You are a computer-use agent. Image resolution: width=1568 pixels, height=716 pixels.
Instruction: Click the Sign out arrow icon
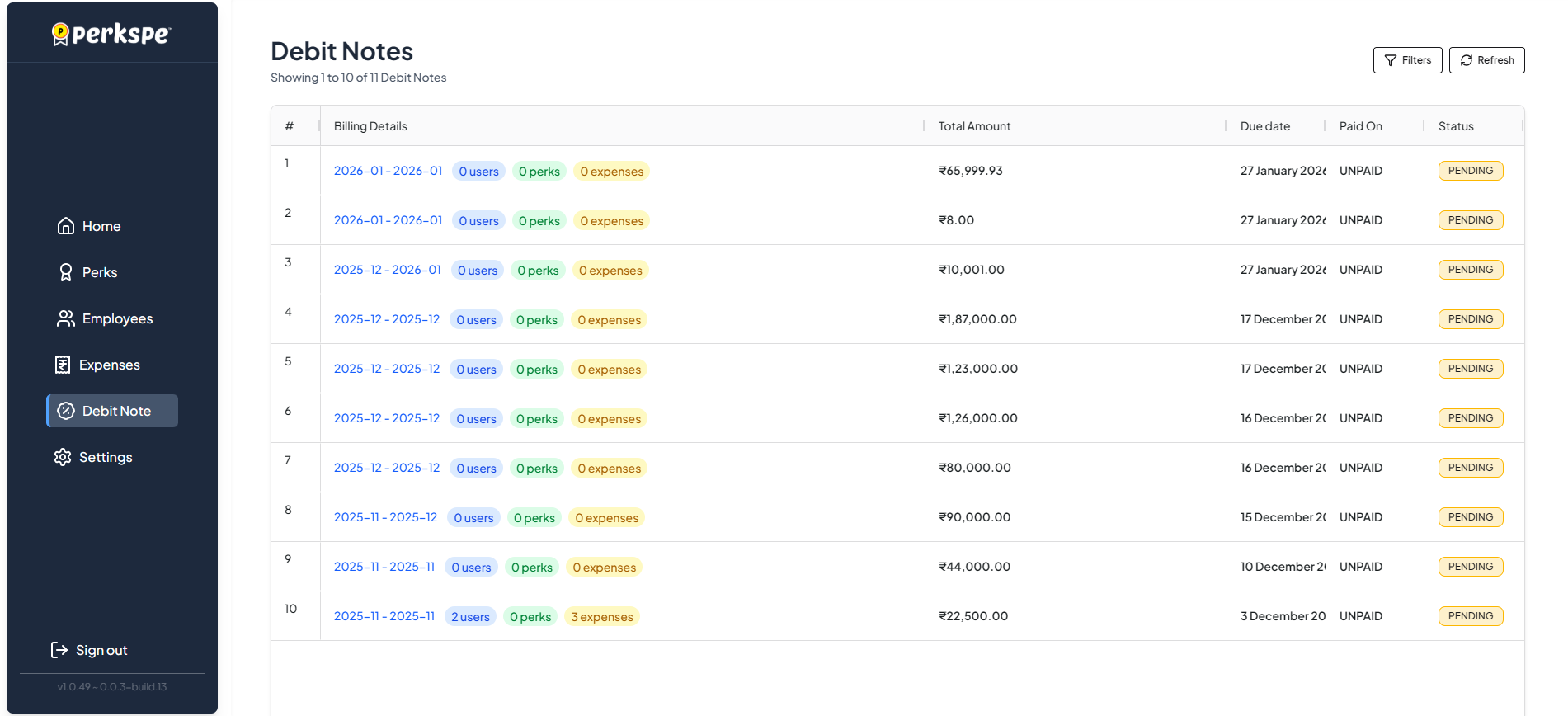(59, 650)
